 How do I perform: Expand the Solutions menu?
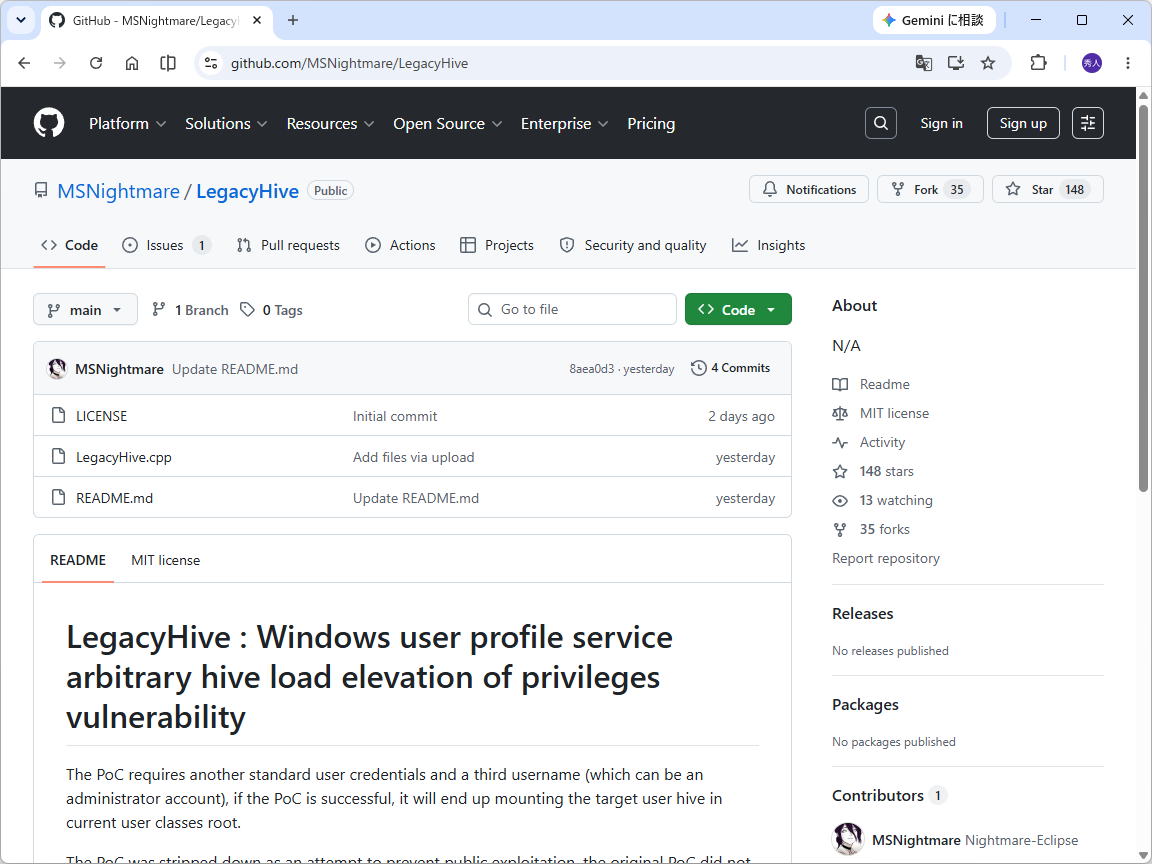[226, 123]
